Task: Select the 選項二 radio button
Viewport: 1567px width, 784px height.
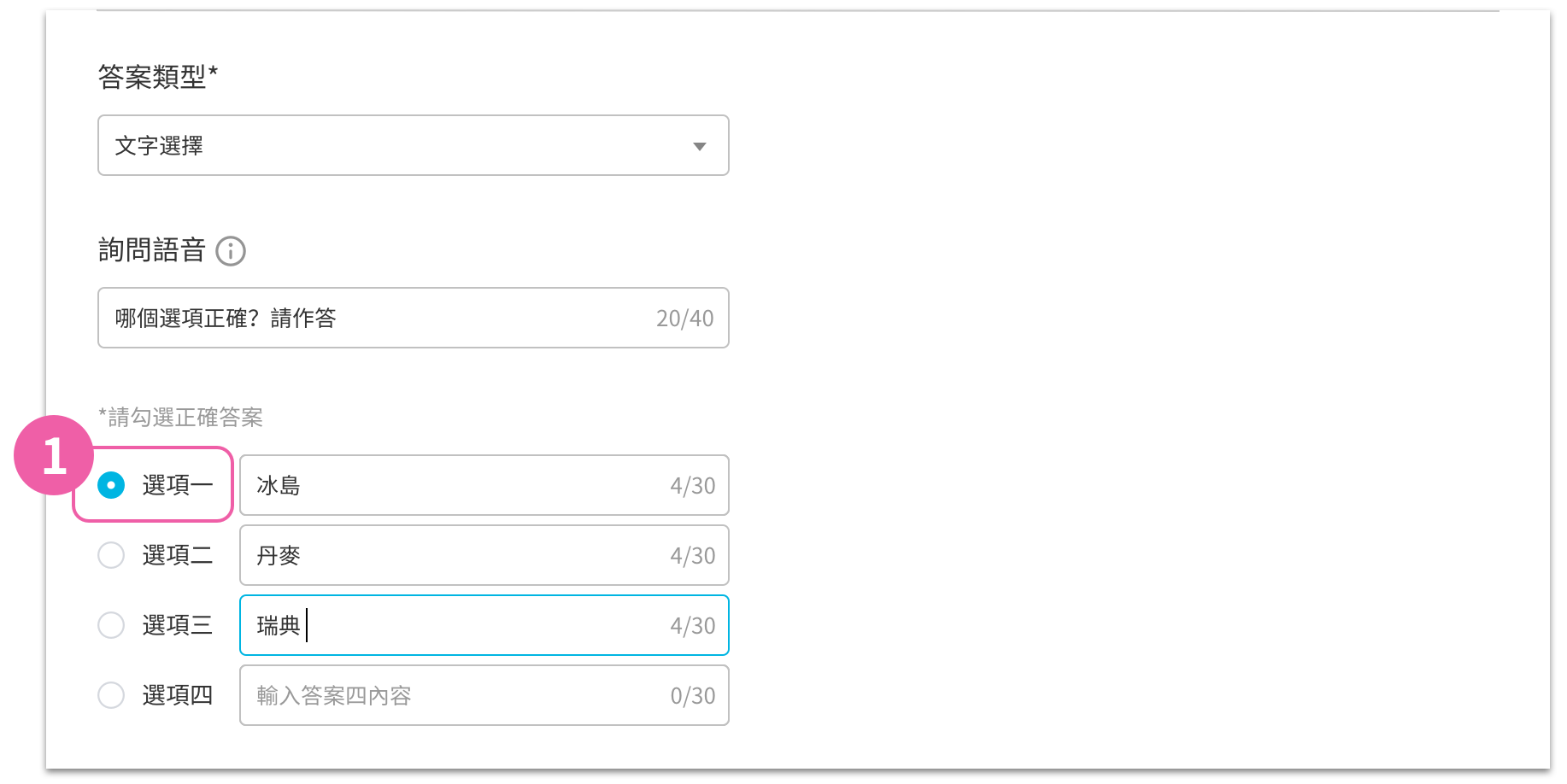Action: (x=111, y=555)
